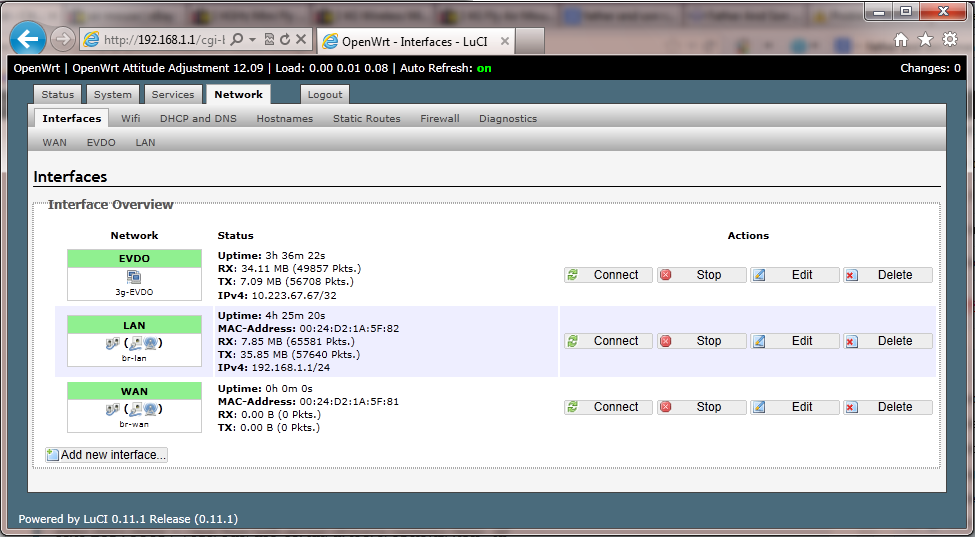Open the Static Routes sub-tab
This screenshot has width=975, height=537.
366,118
